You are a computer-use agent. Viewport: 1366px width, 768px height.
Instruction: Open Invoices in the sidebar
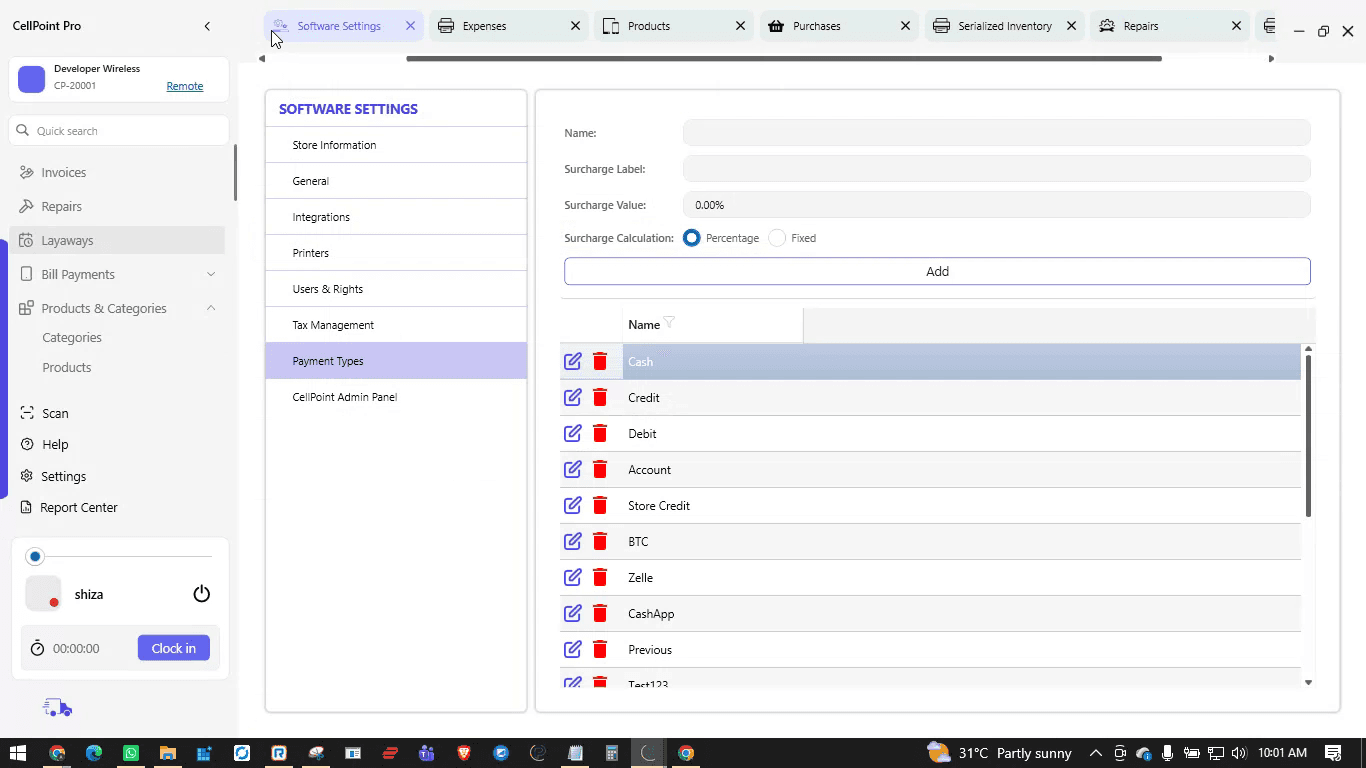pos(118,172)
